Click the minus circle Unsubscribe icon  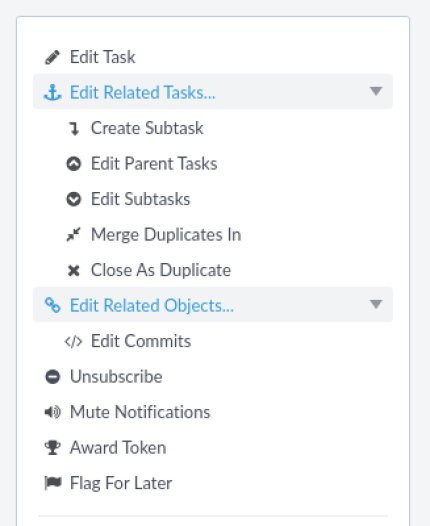point(52,377)
